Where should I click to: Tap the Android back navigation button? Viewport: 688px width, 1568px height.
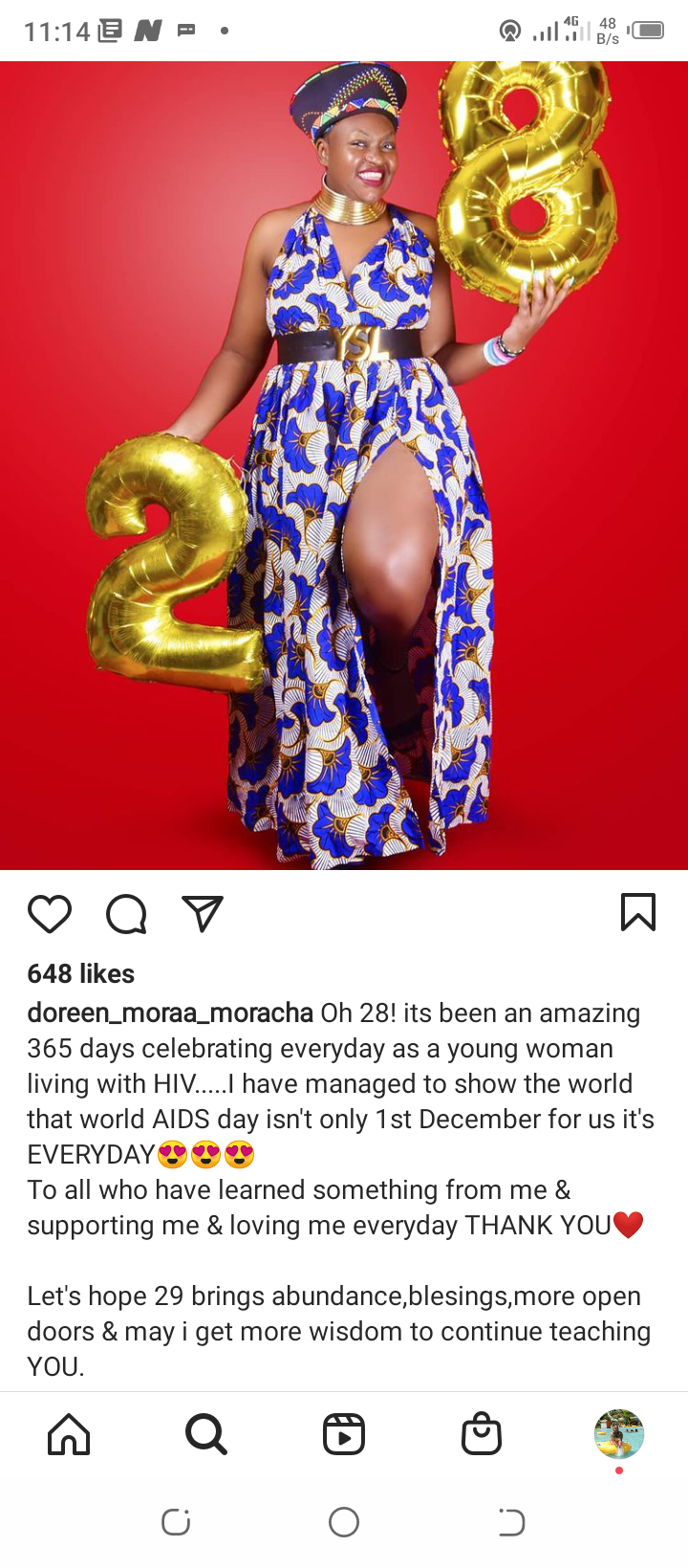(x=511, y=1522)
